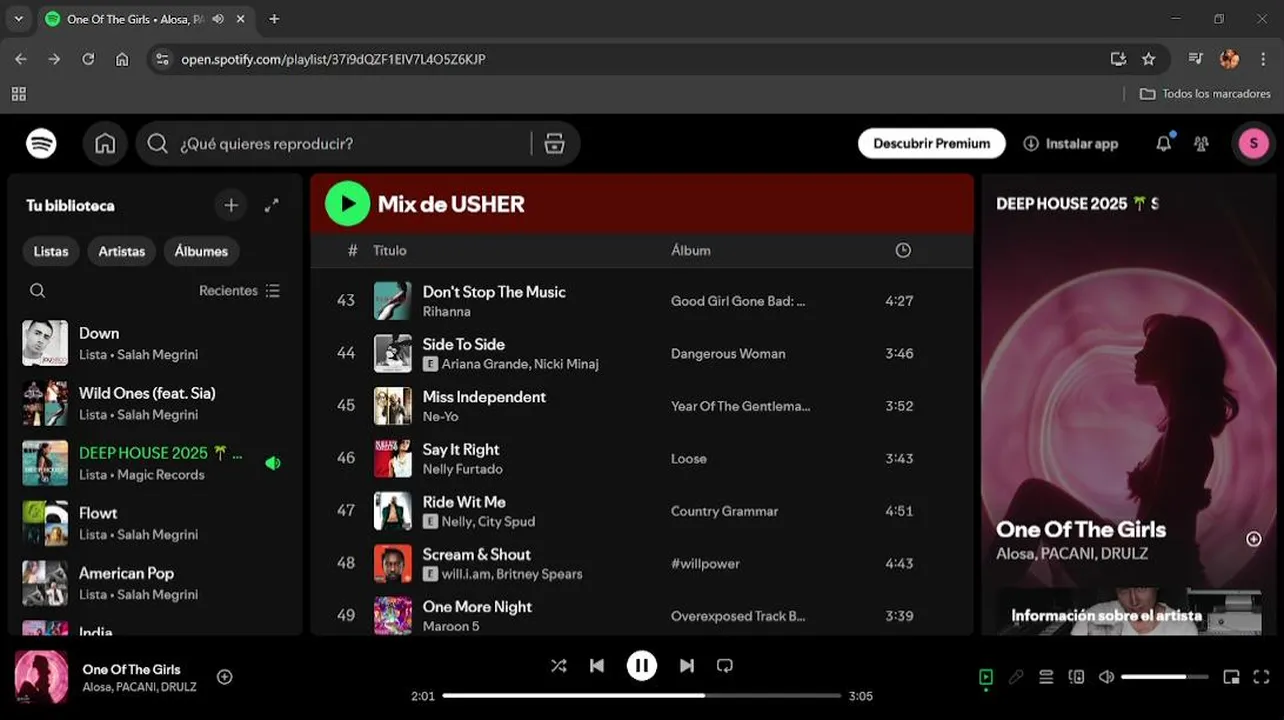The image size is (1284, 720).
Task: Open Britney Spears artist link
Action: coord(540,574)
